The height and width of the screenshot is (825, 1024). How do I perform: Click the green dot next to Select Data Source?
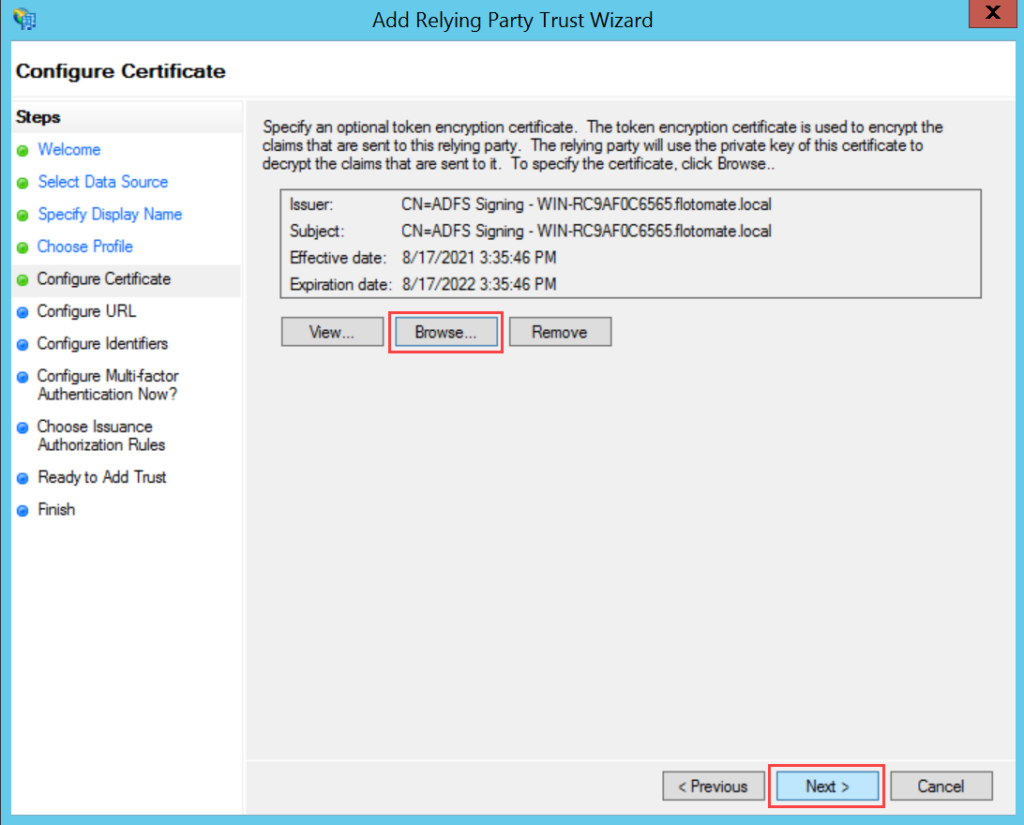point(23,182)
